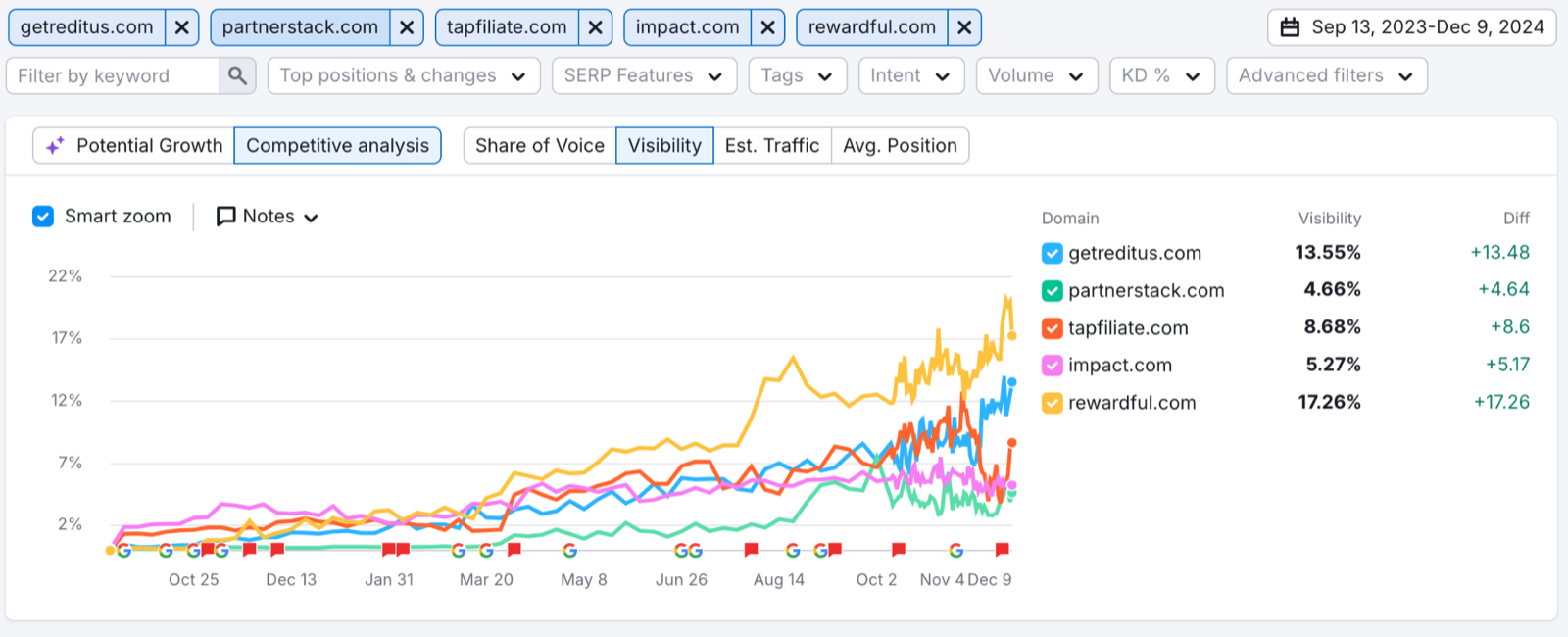Remove partnerstack.com domain chip

coord(406,27)
